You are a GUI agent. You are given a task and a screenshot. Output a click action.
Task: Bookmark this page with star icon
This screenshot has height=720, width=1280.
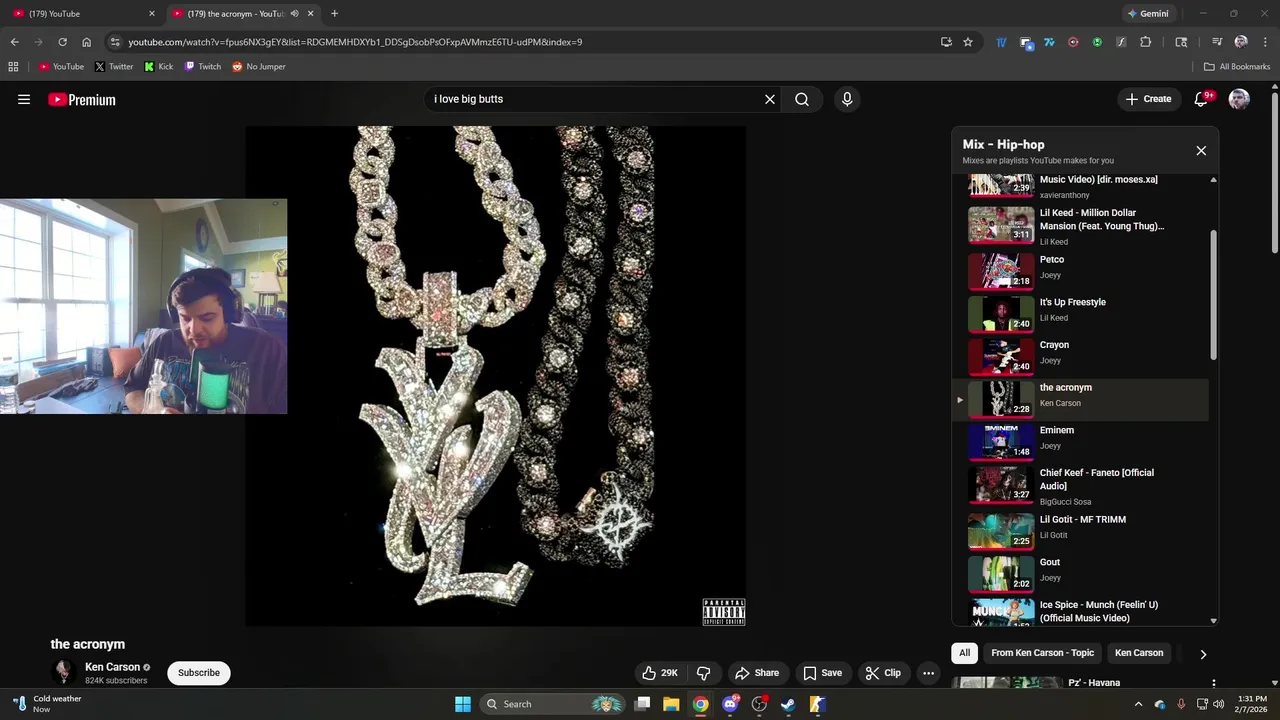click(x=968, y=42)
